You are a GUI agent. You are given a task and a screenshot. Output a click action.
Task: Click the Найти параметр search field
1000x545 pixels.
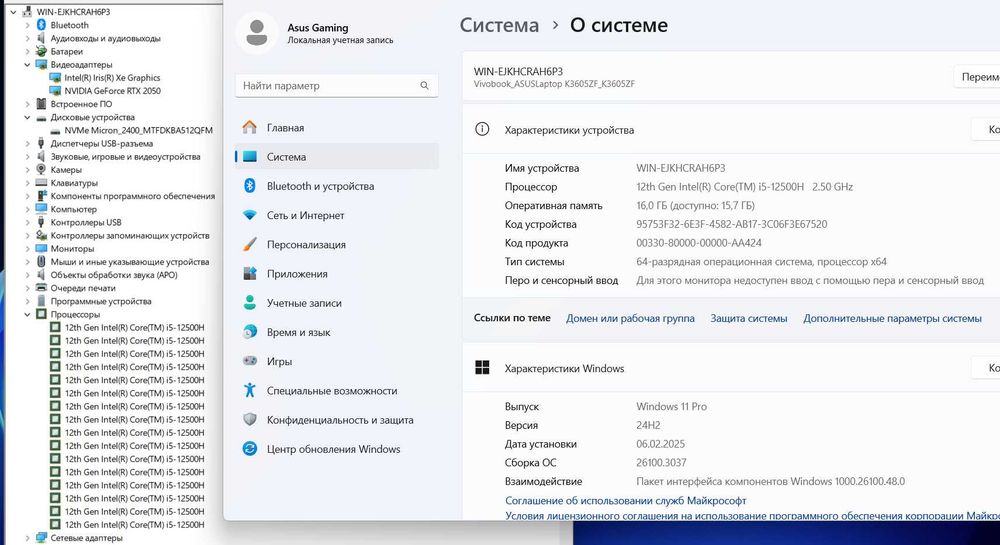point(337,85)
